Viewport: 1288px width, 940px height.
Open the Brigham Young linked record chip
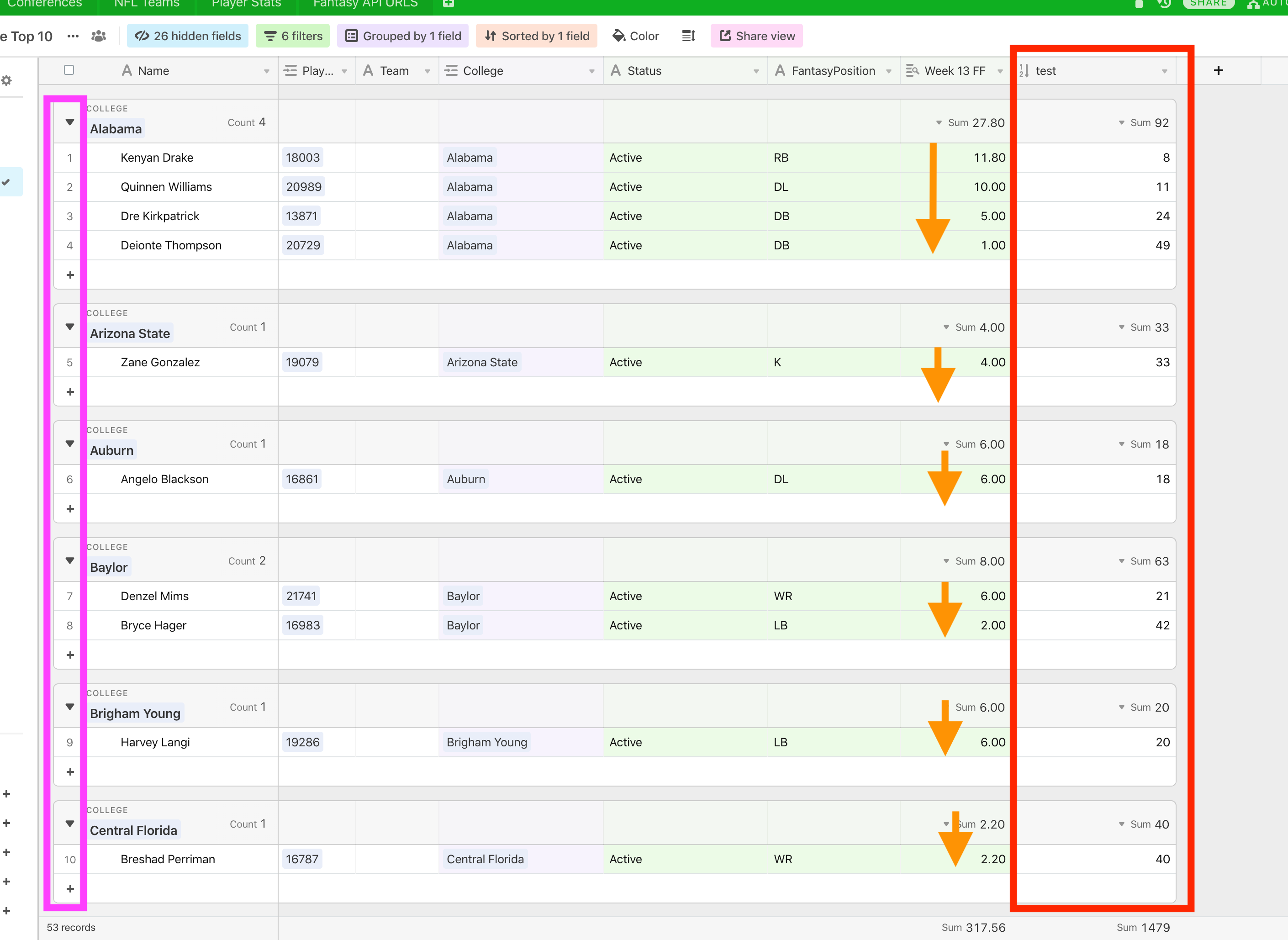point(487,742)
